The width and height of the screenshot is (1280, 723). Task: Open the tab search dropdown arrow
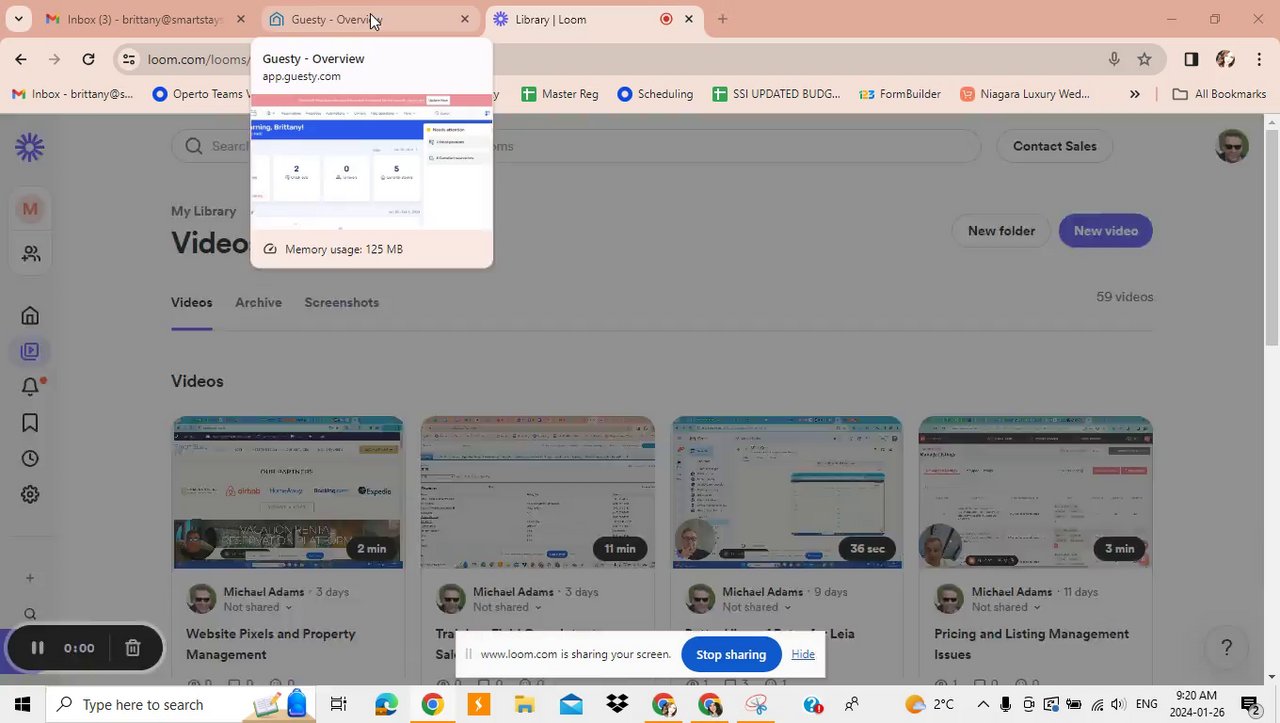(18, 19)
